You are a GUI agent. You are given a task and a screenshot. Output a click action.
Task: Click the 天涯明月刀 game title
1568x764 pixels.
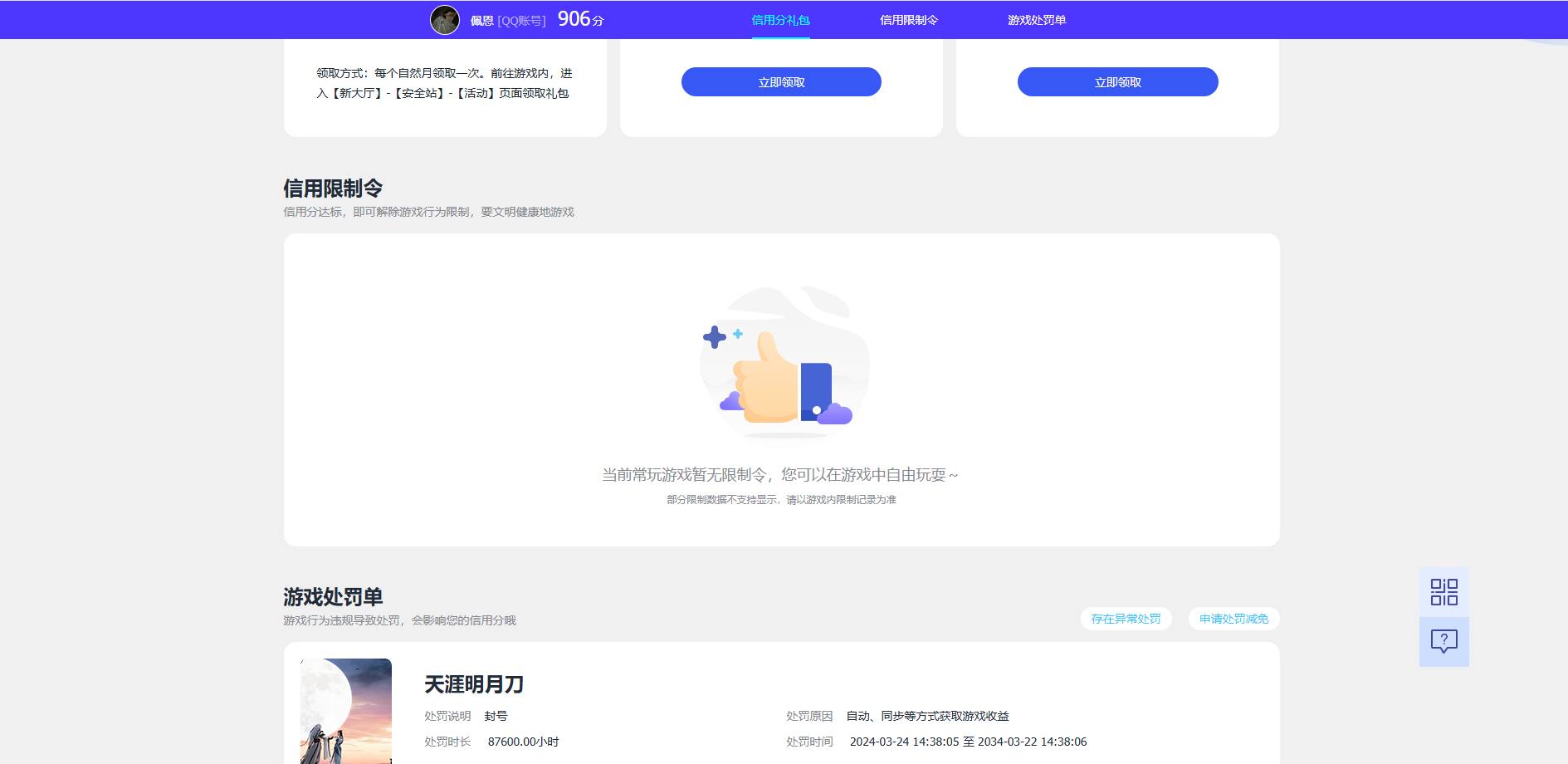474,684
